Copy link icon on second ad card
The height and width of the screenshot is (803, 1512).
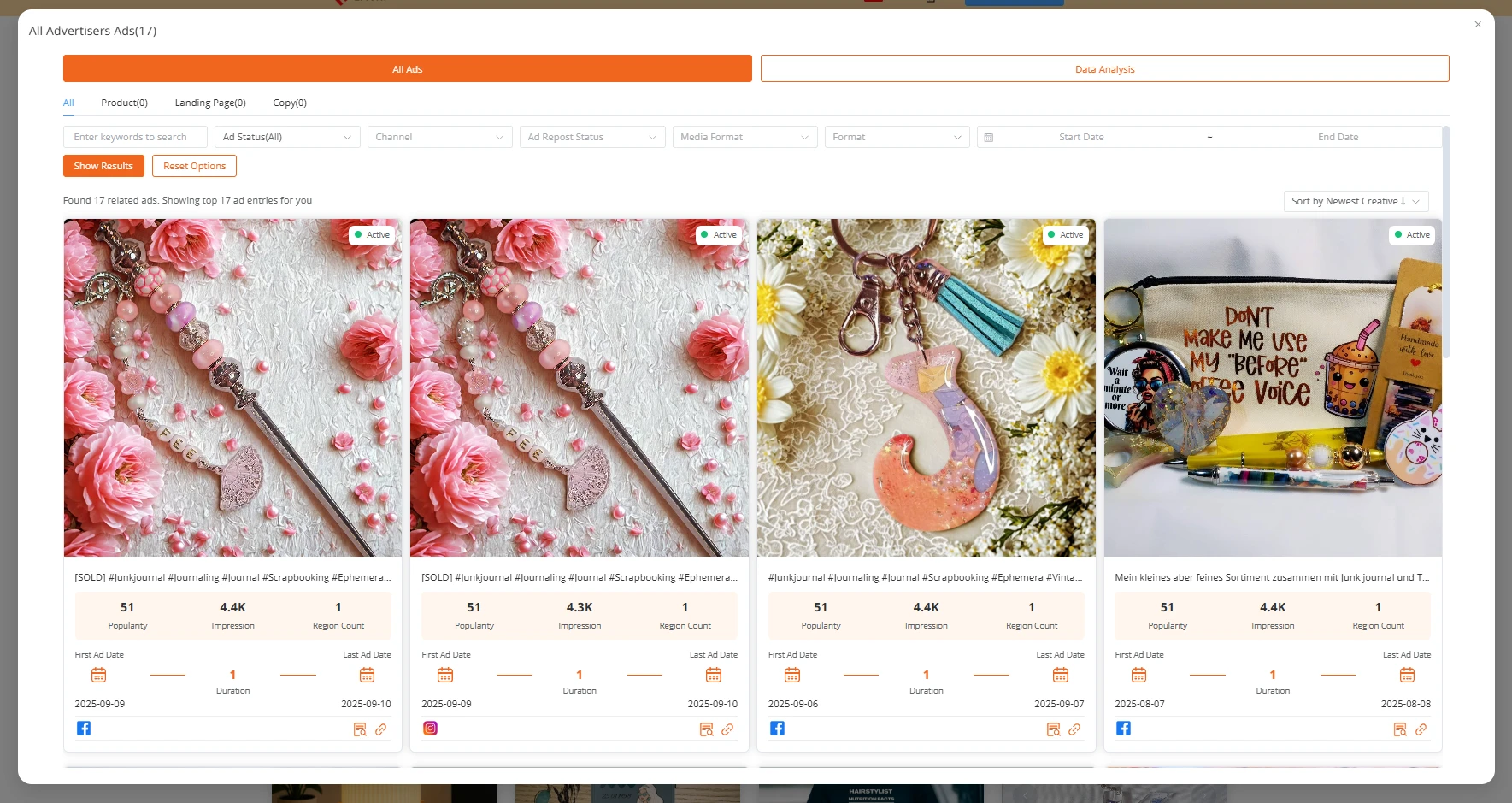pos(727,729)
